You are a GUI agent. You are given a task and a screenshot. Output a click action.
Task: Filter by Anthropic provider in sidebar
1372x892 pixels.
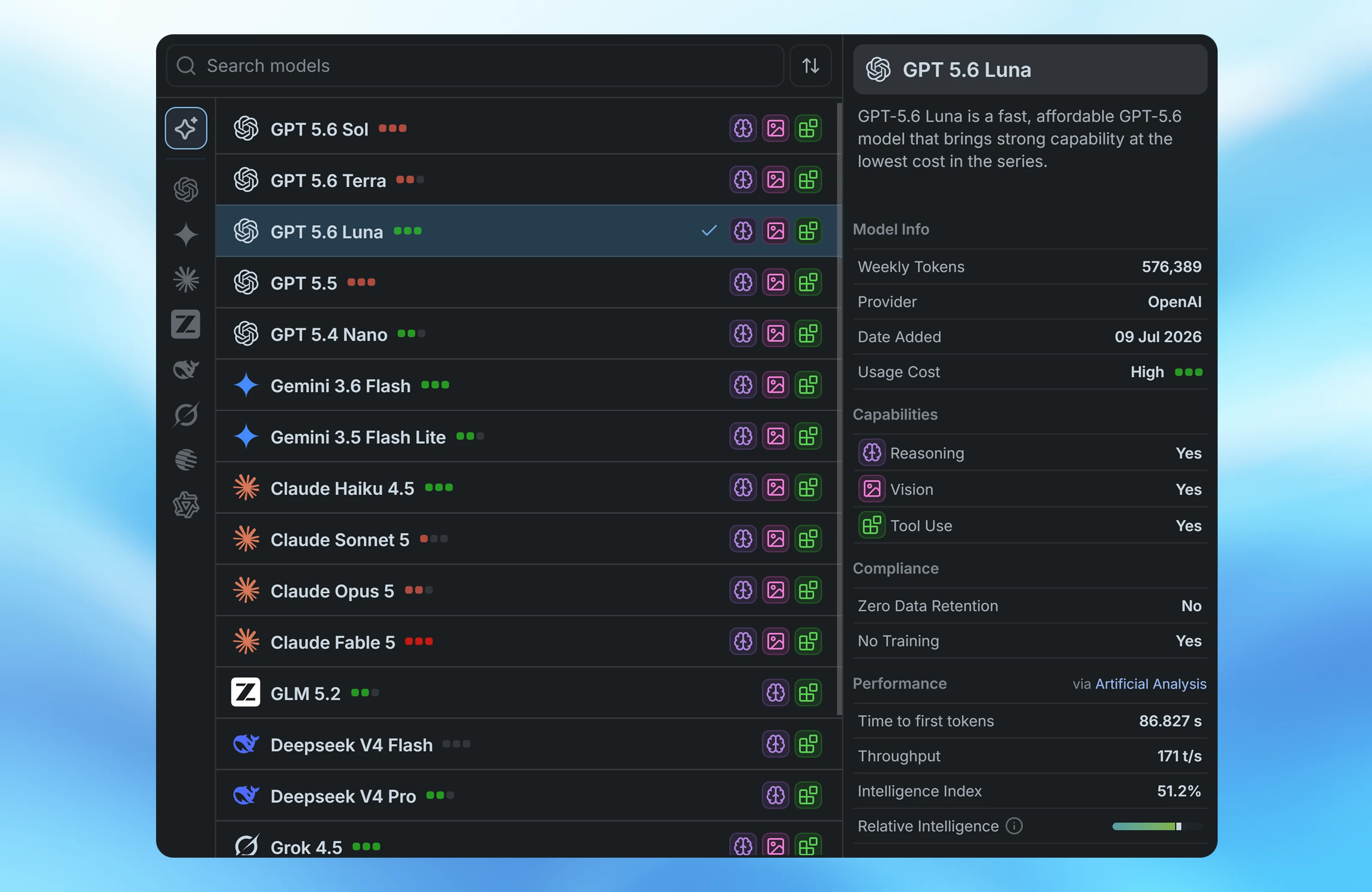[186, 280]
